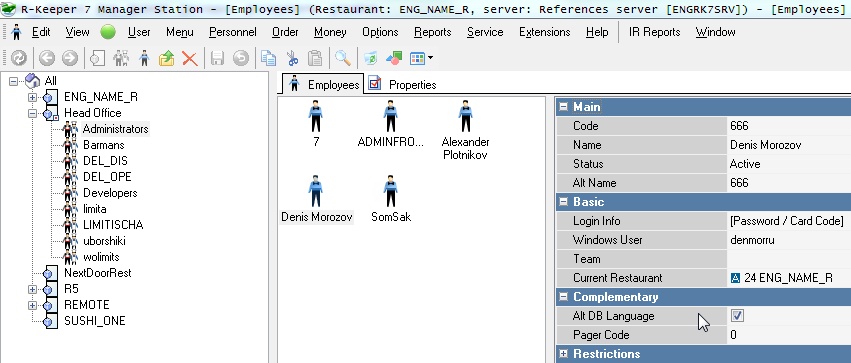This screenshot has height=363, width=851.
Task: Click the employee icon left of Edit
Action: point(16,32)
